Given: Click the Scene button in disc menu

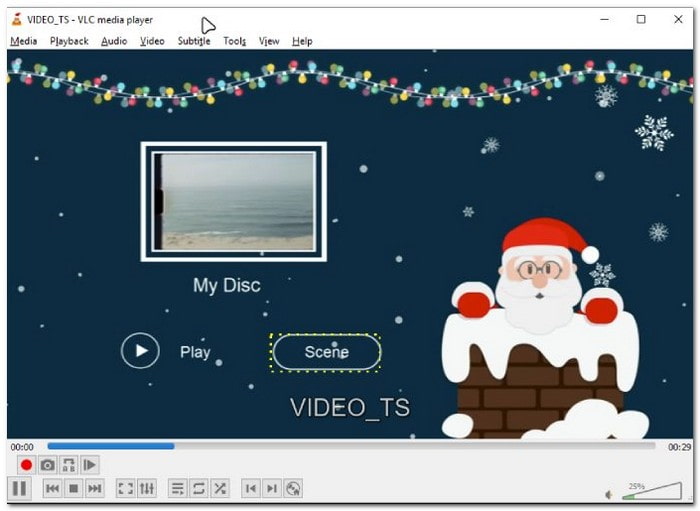Looking at the screenshot, I should click(326, 352).
